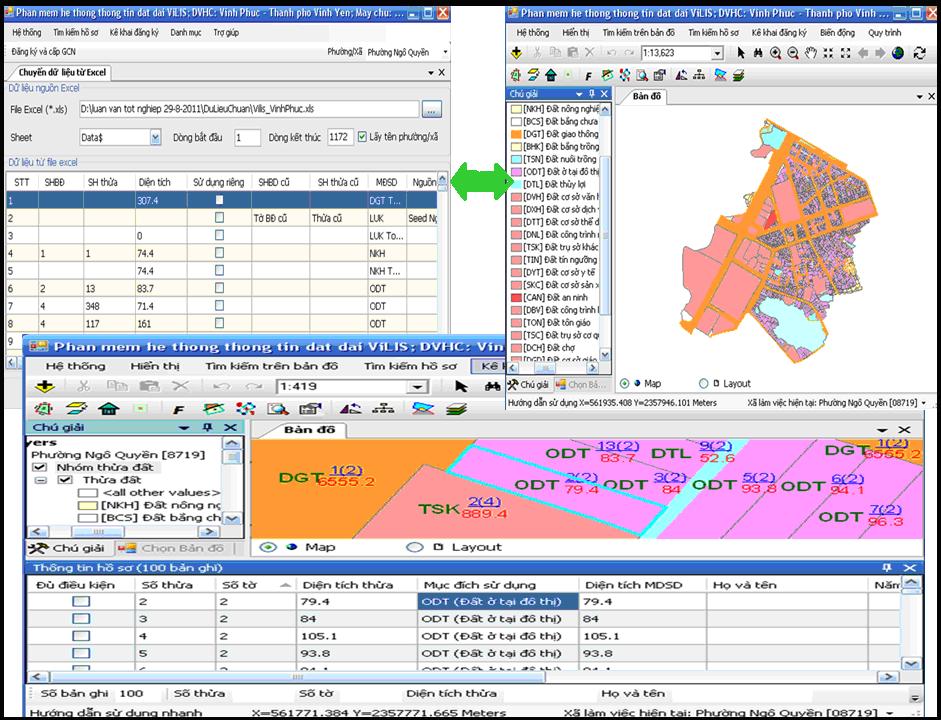Click the Dòng kết thúc field showing 1172
Screen dimensions: 941x720
click(x=340, y=137)
